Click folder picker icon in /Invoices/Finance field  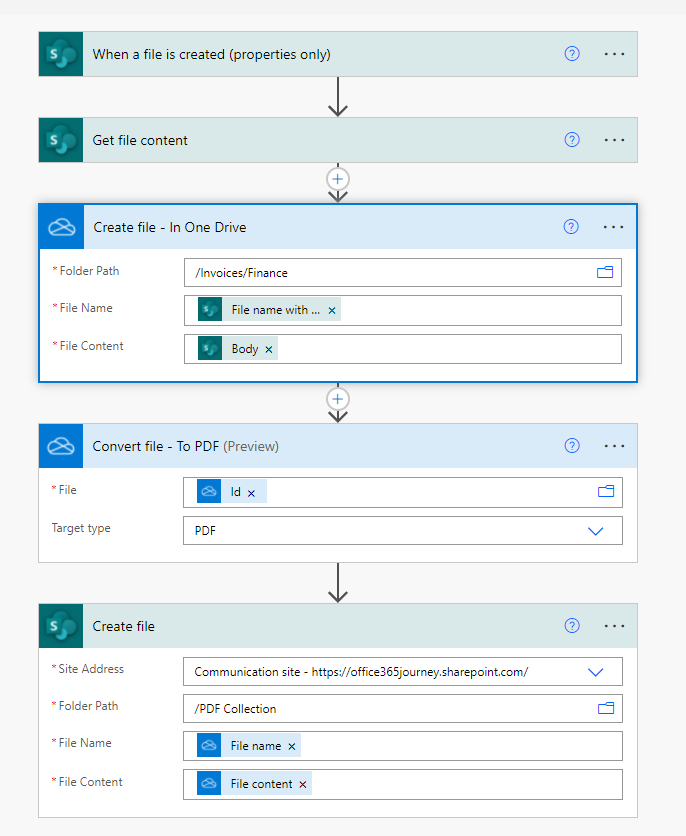tap(605, 272)
